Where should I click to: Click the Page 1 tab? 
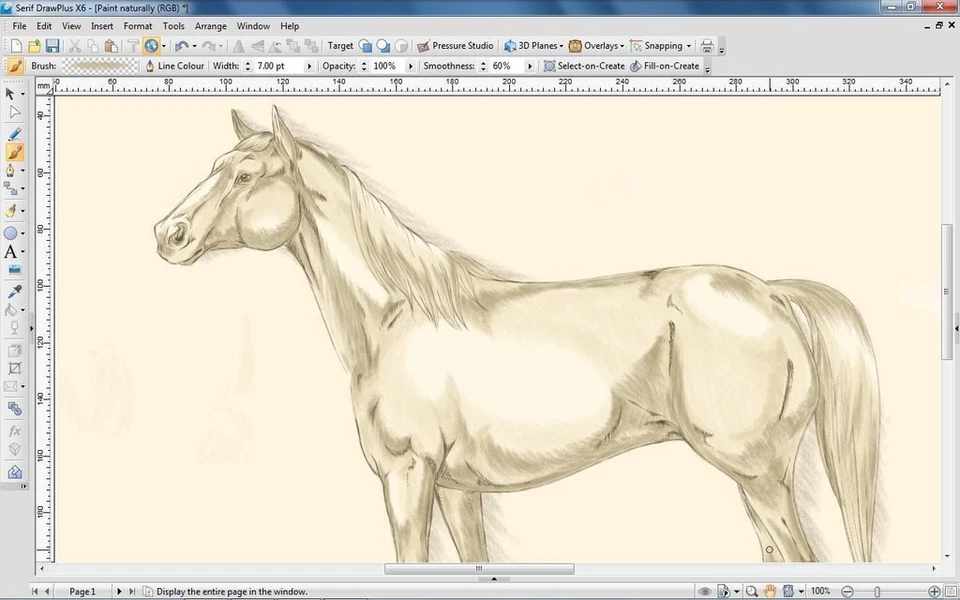point(80,591)
